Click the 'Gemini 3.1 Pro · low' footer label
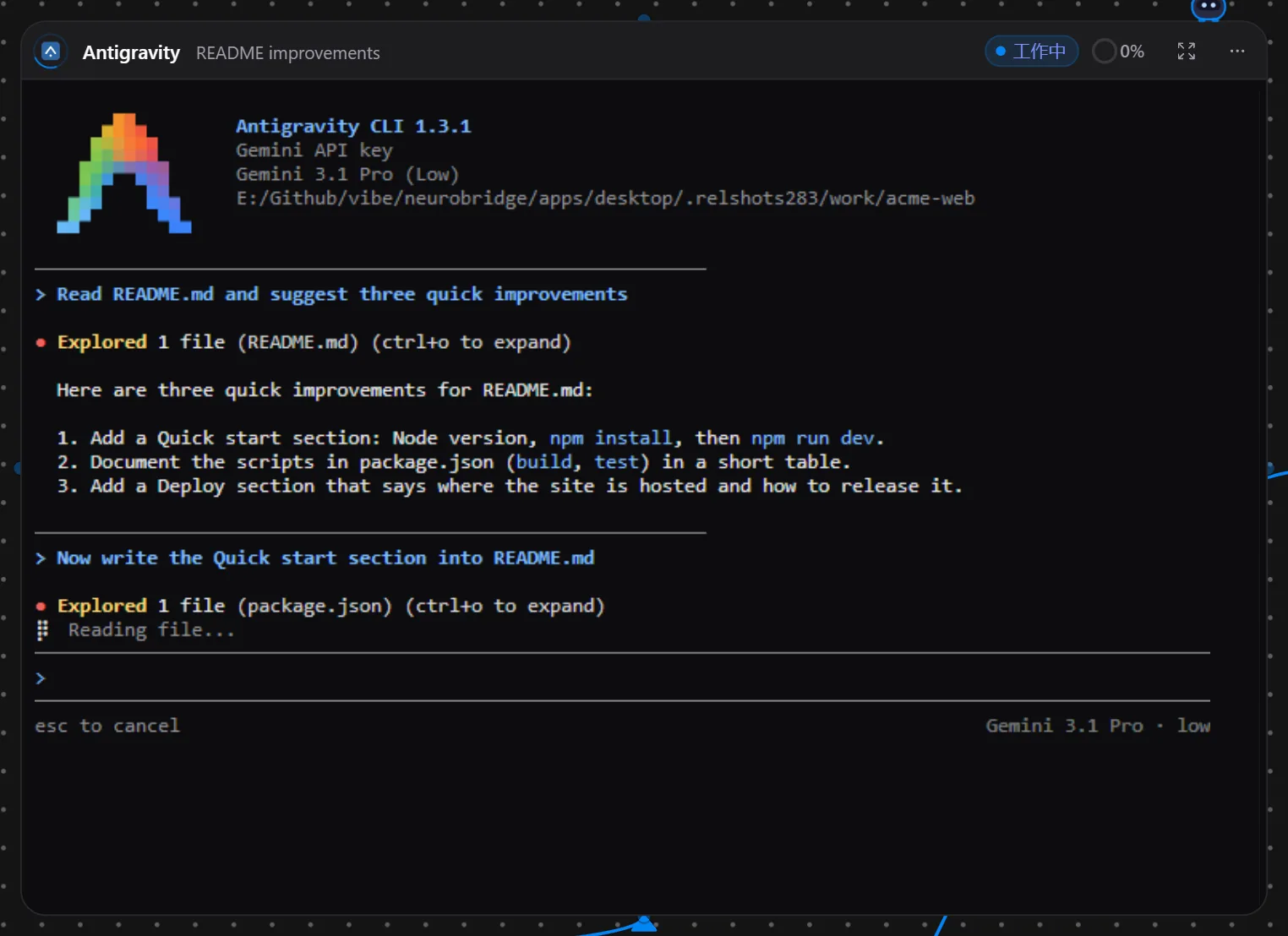The height and width of the screenshot is (936, 1288). [x=1098, y=726]
